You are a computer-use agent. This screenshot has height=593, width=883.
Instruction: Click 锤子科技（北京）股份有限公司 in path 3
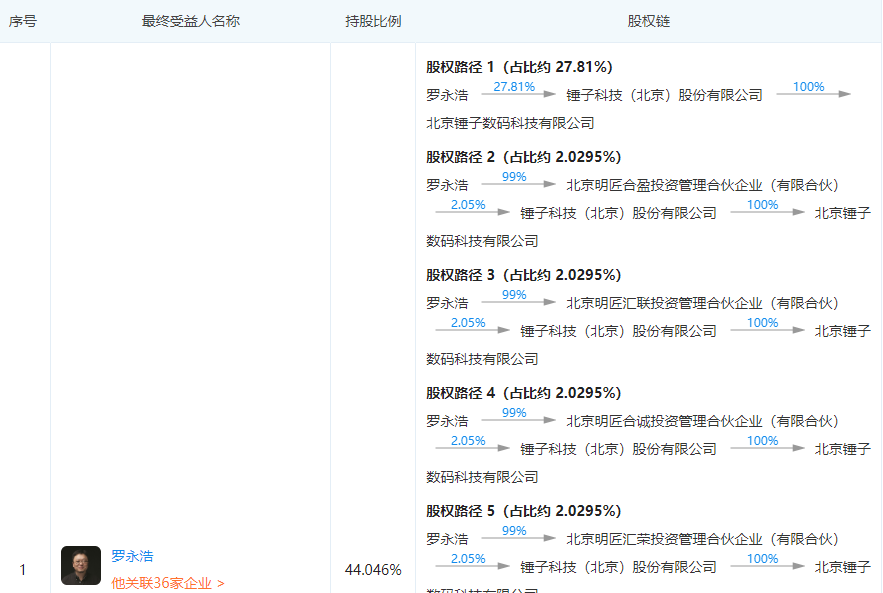[618, 332]
